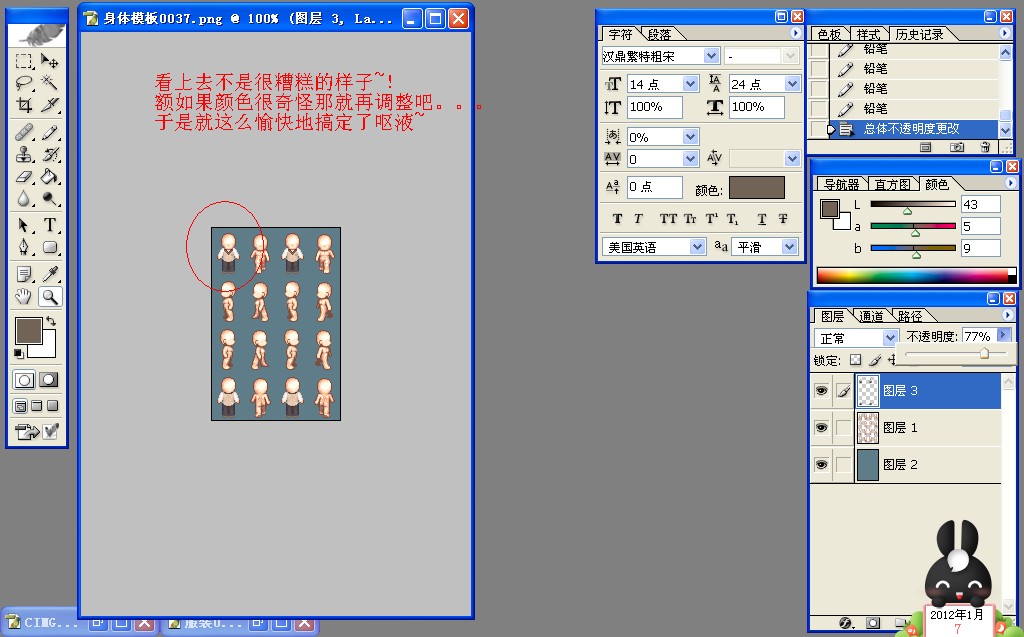Click the text 颜色 swatch in character panel

point(756,188)
